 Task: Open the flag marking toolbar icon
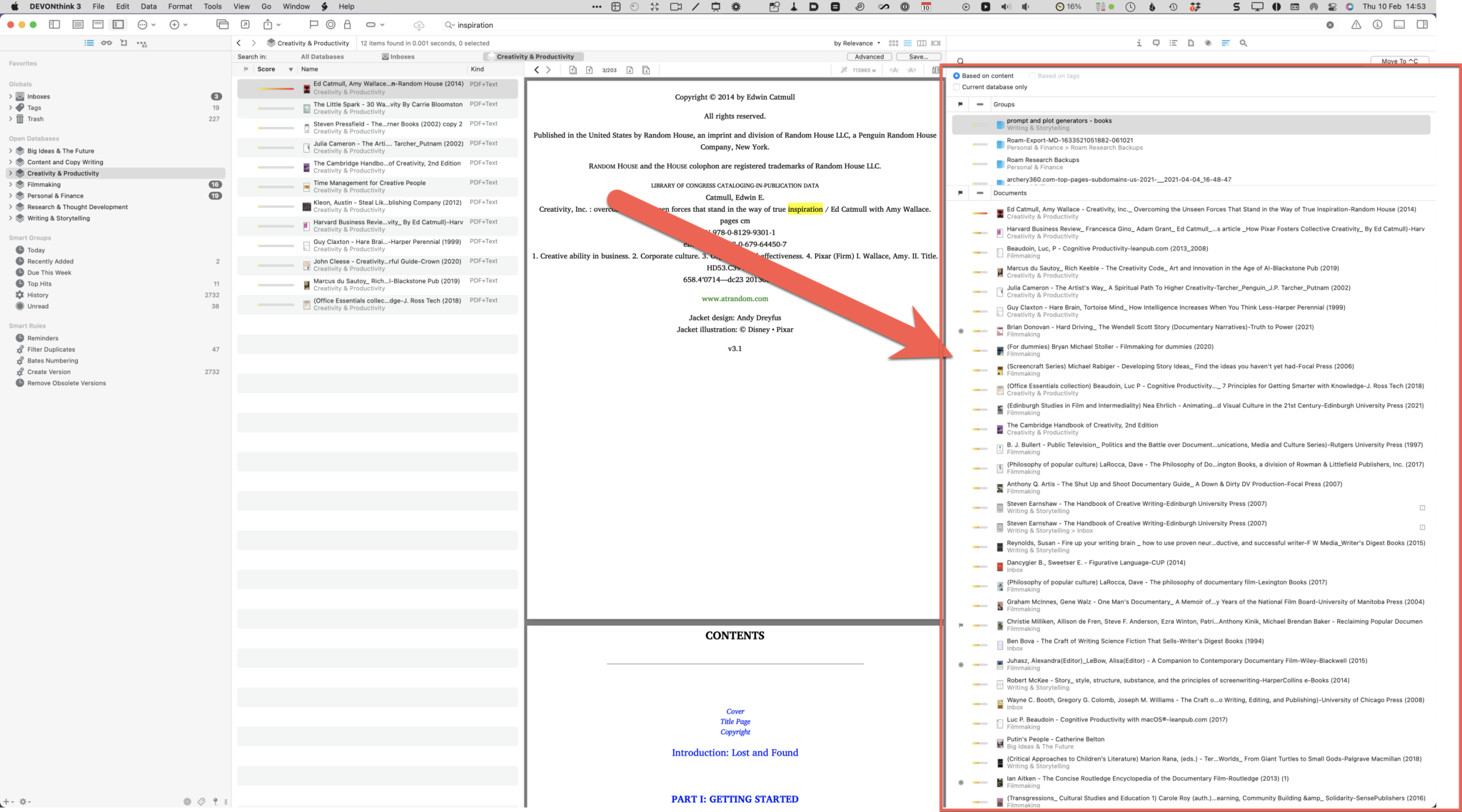pyautogui.click(x=313, y=24)
